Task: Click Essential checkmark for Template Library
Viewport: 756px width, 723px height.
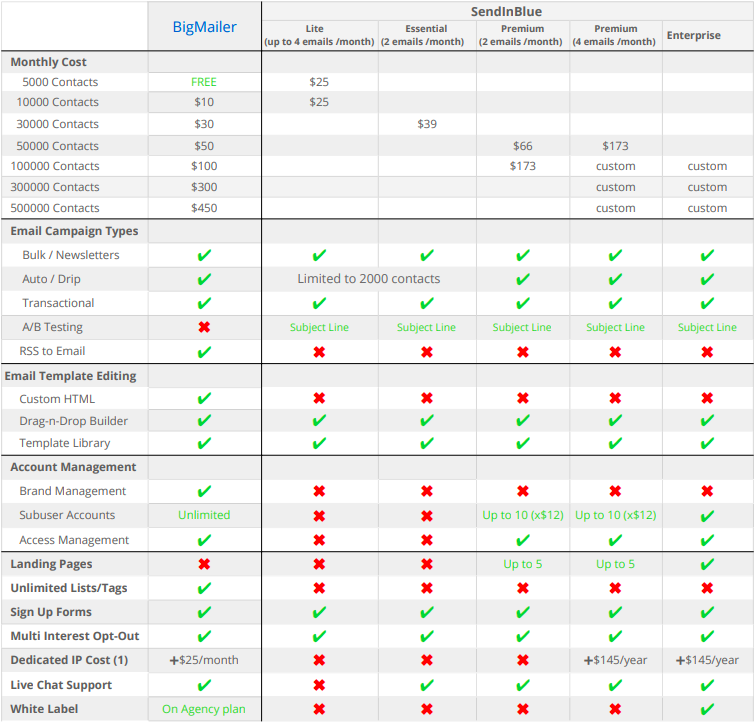Action: click(427, 443)
